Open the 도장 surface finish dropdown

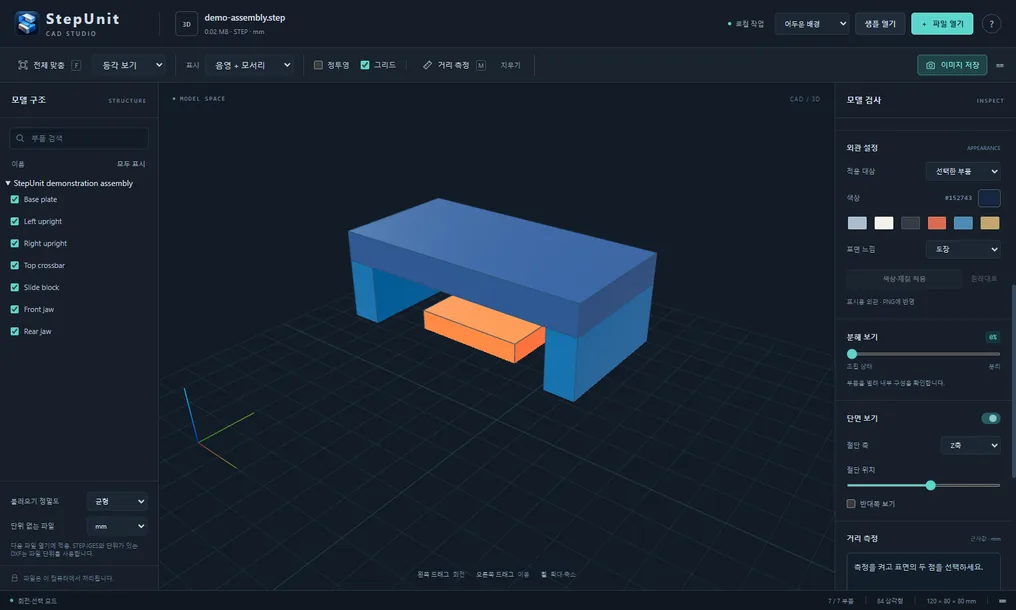pyautogui.click(x=963, y=249)
